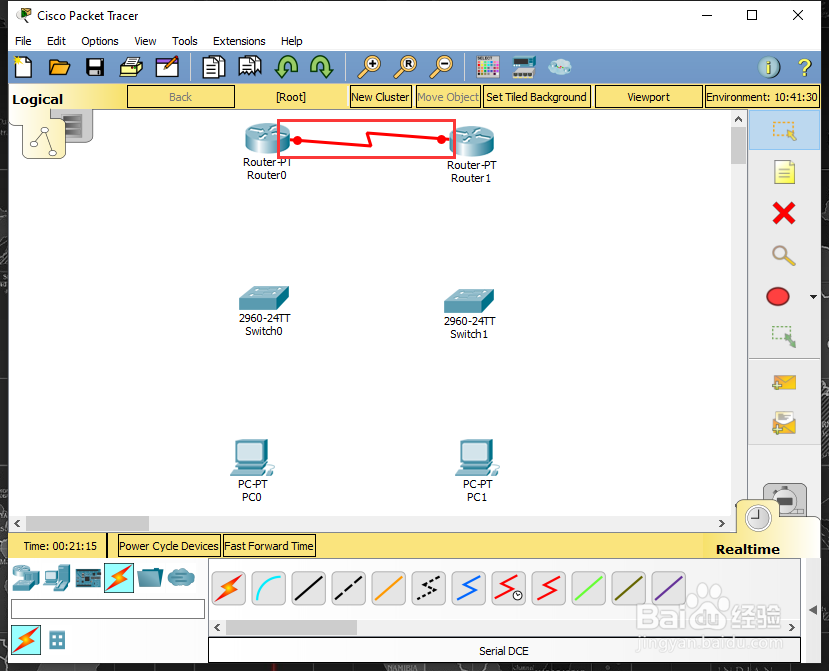Select the Network Devices category icon
This screenshot has width=829, height=671.
pos(25,577)
